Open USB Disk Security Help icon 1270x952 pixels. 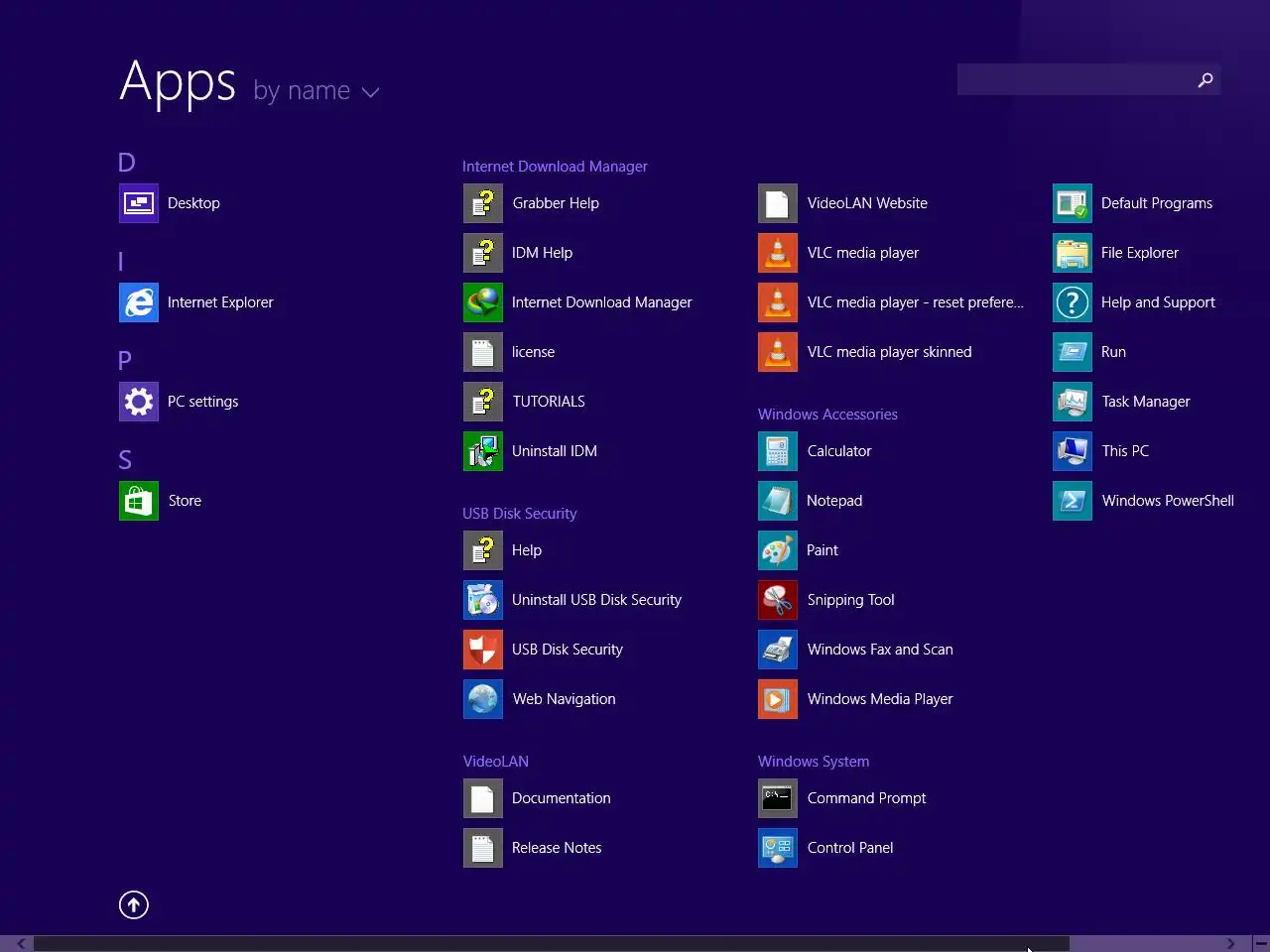coord(483,550)
